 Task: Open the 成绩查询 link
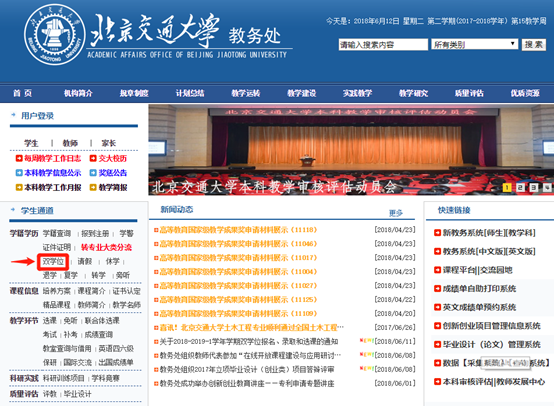[x=99, y=334]
